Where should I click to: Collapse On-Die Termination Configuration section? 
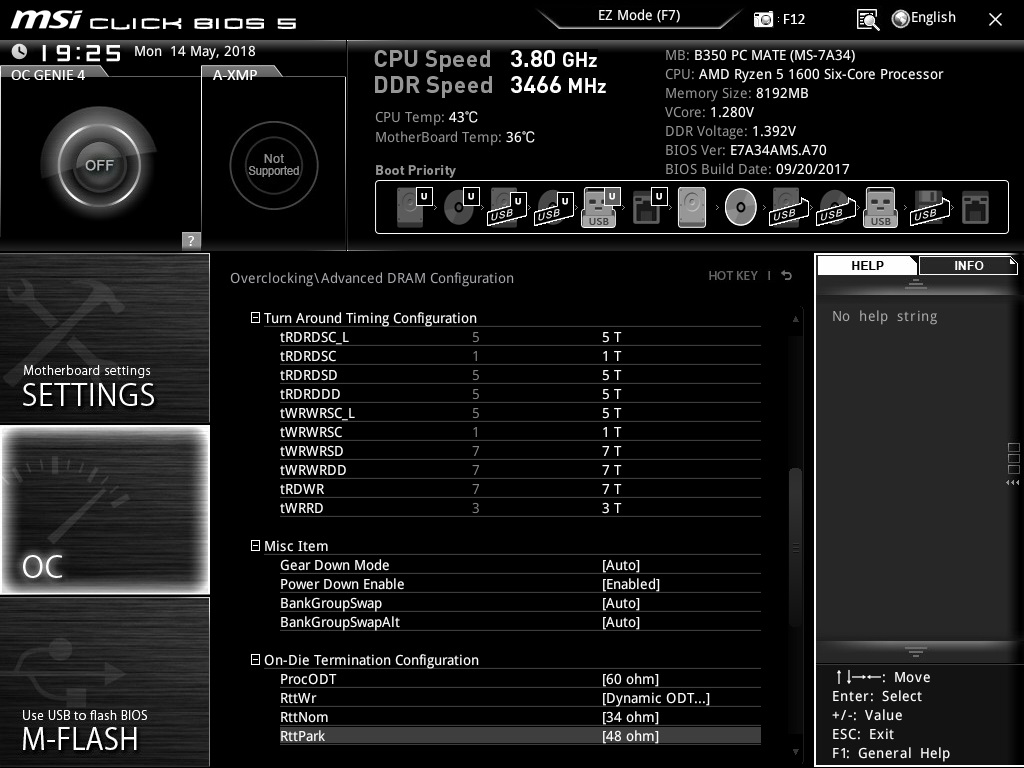pos(255,660)
